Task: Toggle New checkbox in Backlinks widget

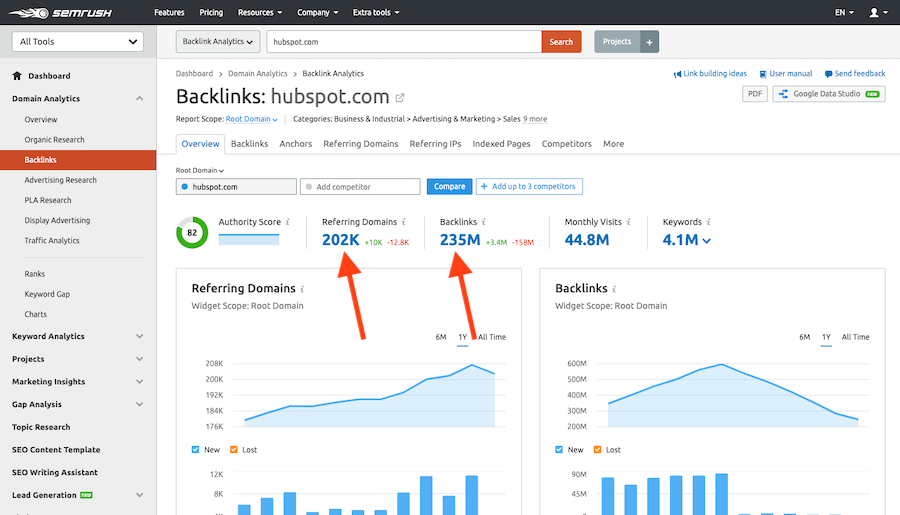Action: (559, 450)
